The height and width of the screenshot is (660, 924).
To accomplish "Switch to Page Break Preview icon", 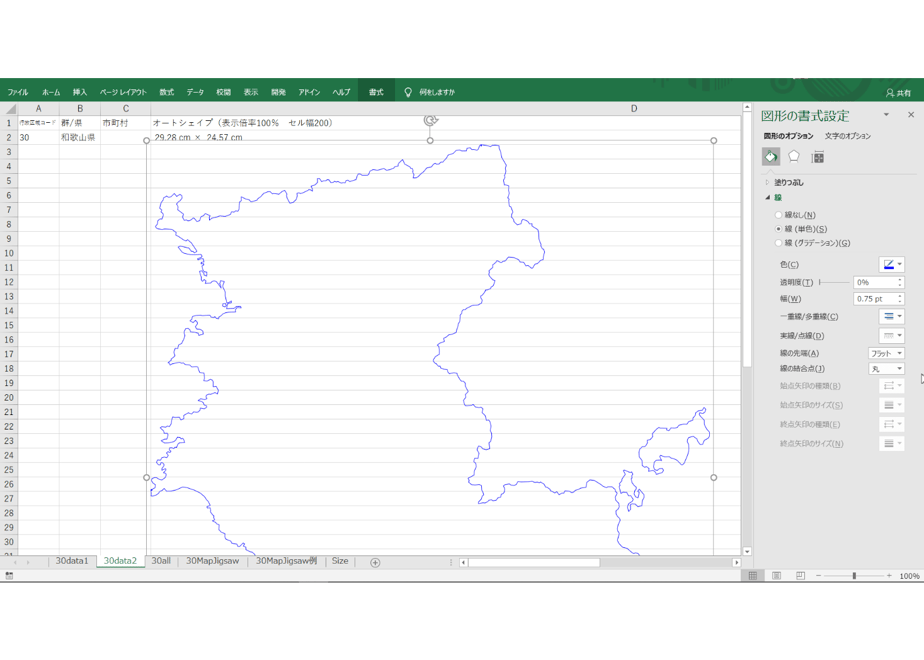I will (x=800, y=576).
